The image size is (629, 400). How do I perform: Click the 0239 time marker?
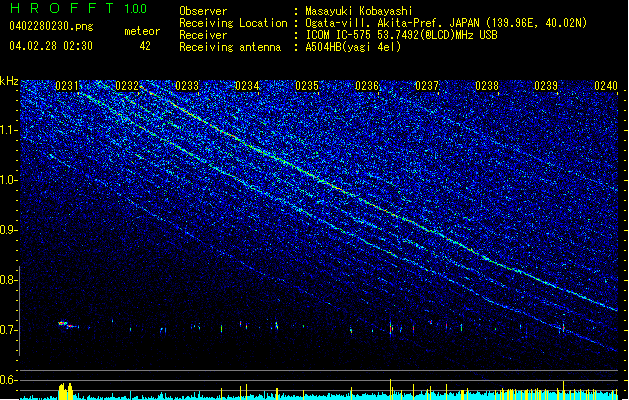pyautogui.click(x=546, y=86)
